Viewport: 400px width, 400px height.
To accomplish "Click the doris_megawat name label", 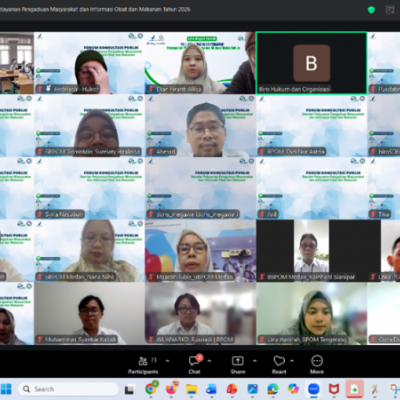I will point(197,214).
